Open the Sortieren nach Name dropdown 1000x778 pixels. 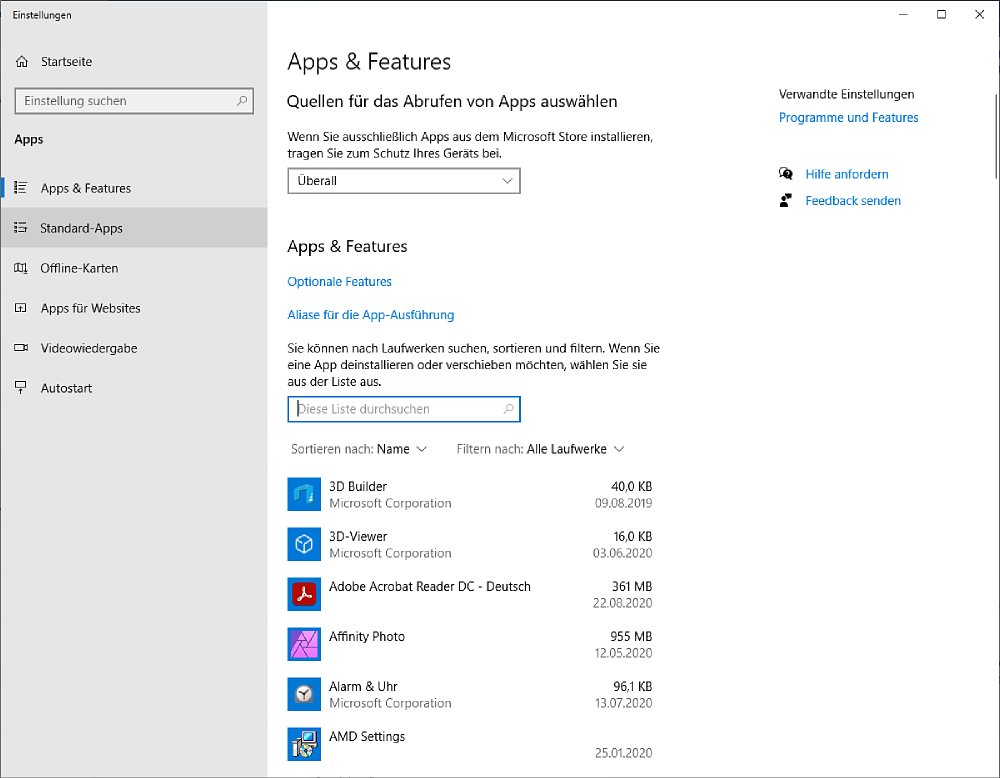coord(358,449)
